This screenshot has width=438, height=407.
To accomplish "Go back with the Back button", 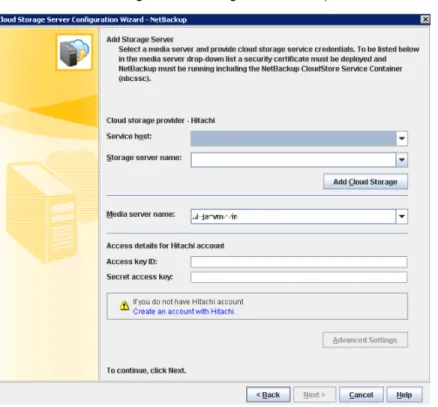I will (268, 395).
